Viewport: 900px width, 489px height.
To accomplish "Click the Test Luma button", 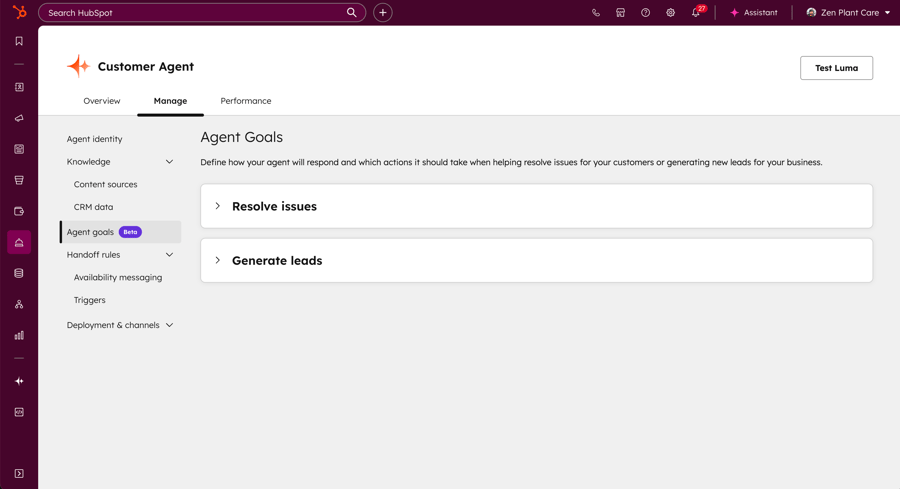I will (x=836, y=68).
